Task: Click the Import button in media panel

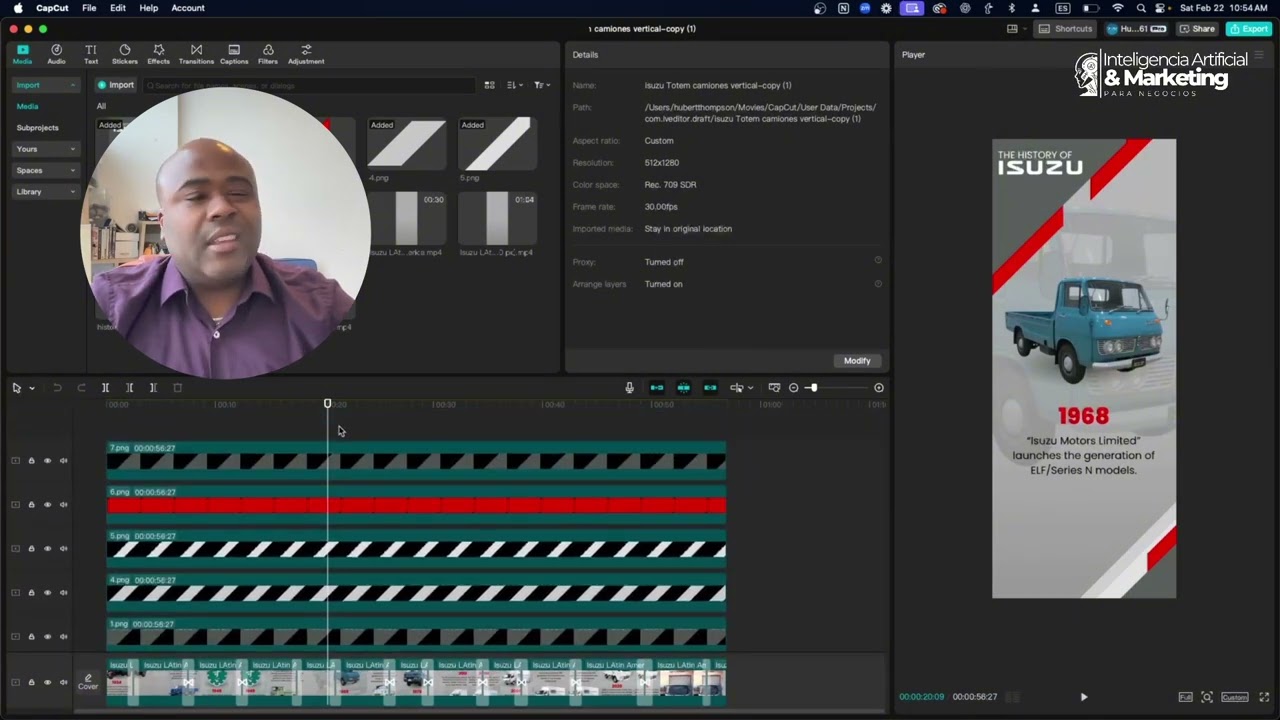Action: coord(116,85)
